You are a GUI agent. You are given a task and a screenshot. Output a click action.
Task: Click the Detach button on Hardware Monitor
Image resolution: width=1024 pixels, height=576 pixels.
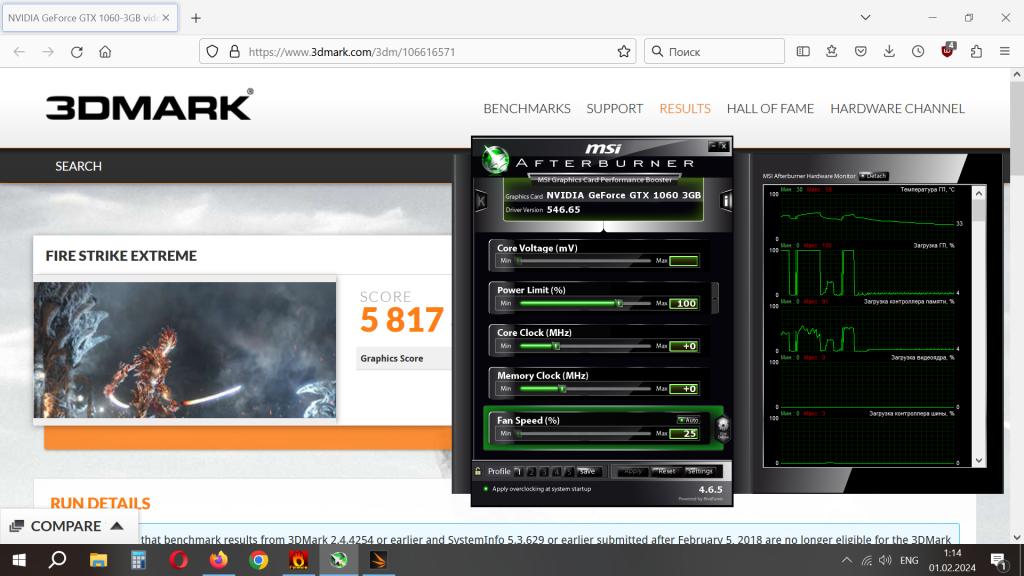(874, 176)
